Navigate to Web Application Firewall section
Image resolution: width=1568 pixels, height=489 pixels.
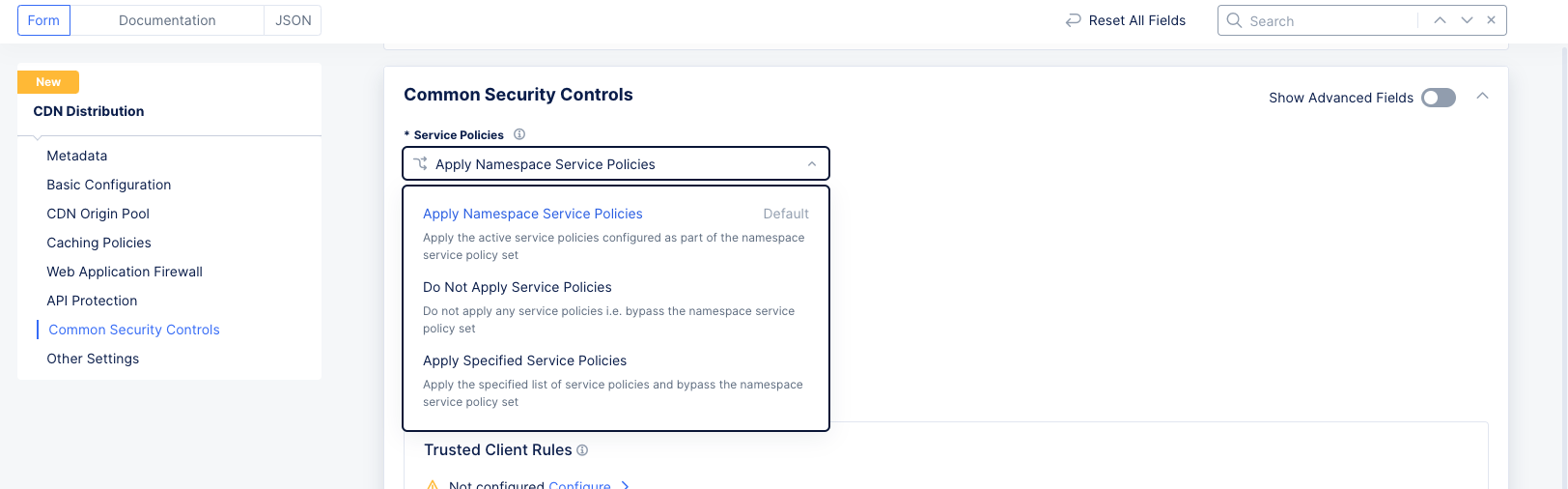pyautogui.click(x=125, y=272)
